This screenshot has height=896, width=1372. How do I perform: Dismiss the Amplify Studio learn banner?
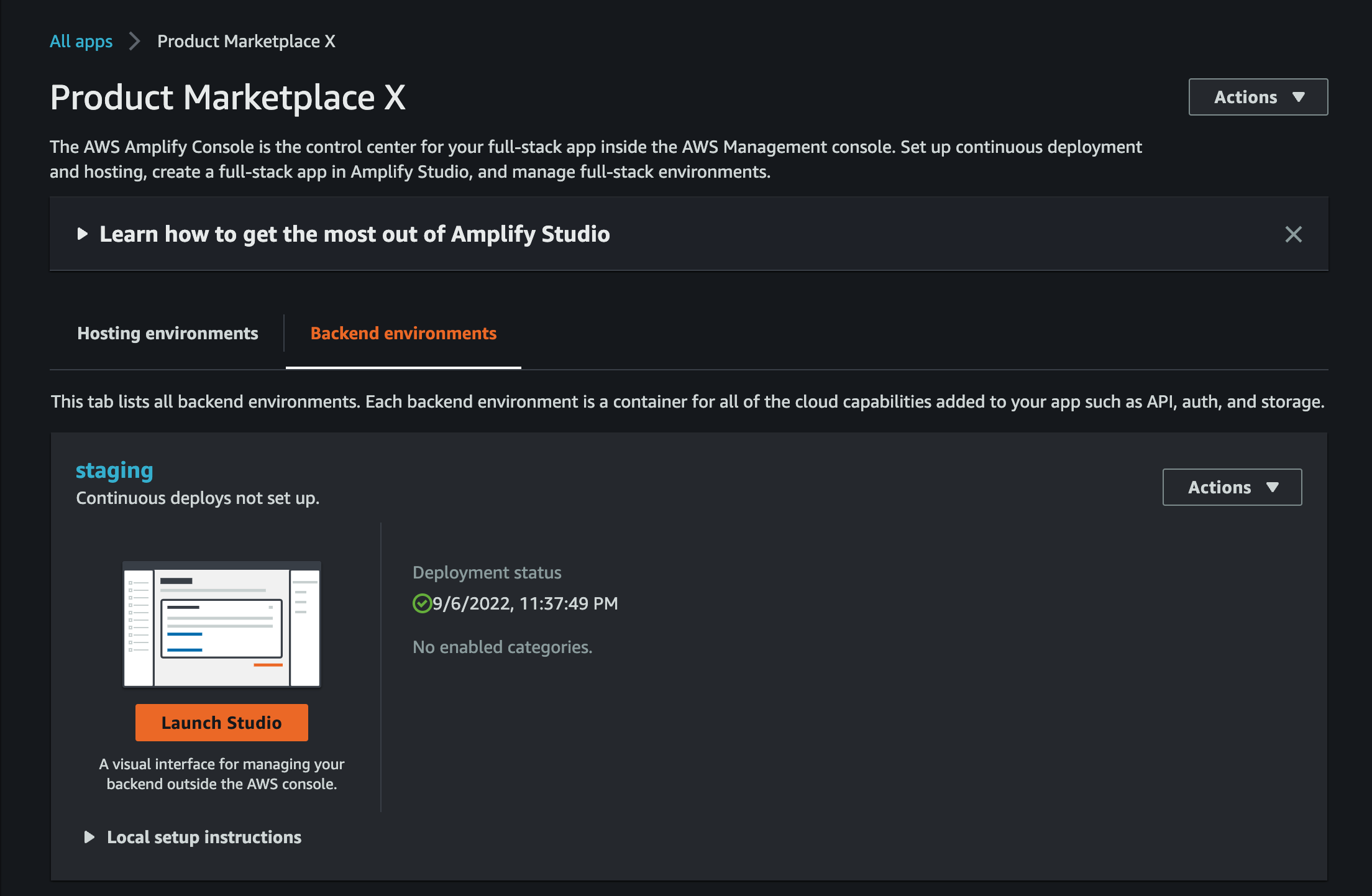pos(1293,234)
